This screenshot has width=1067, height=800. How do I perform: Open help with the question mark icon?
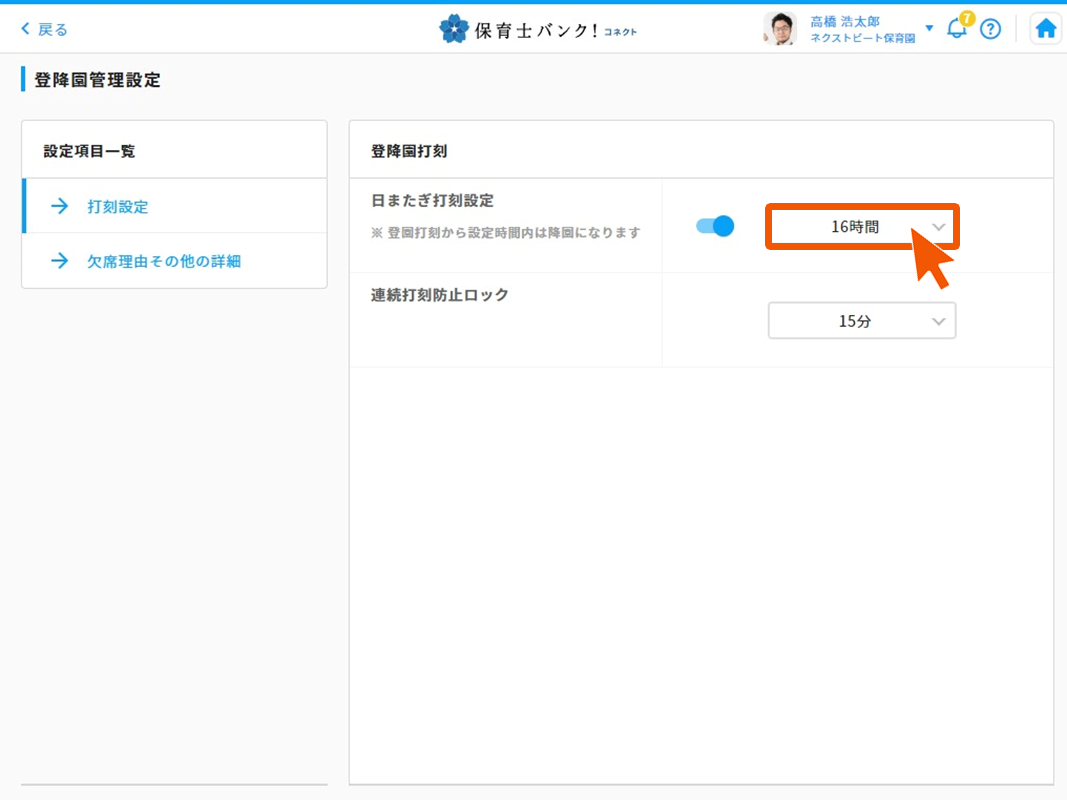(990, 29)
